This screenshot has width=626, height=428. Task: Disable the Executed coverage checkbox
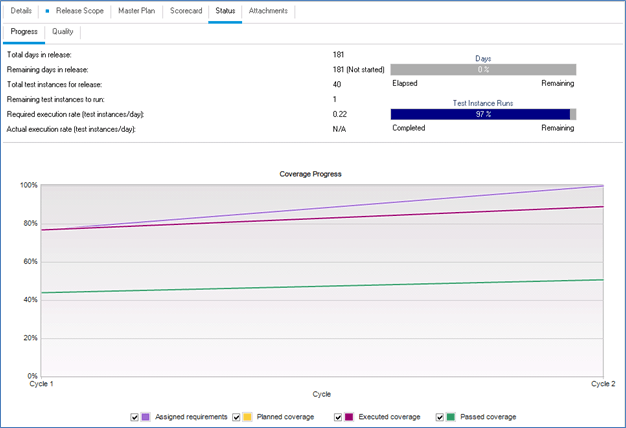[337, 416]
